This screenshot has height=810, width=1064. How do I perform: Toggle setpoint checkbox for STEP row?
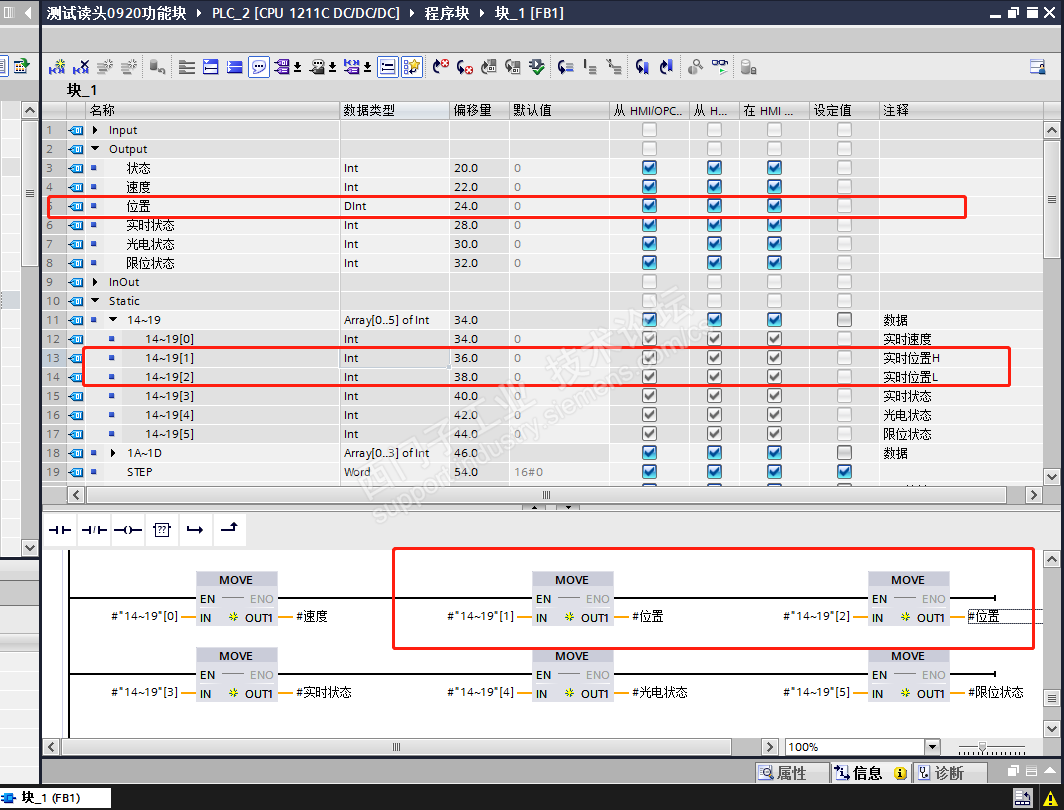point(844,471)
